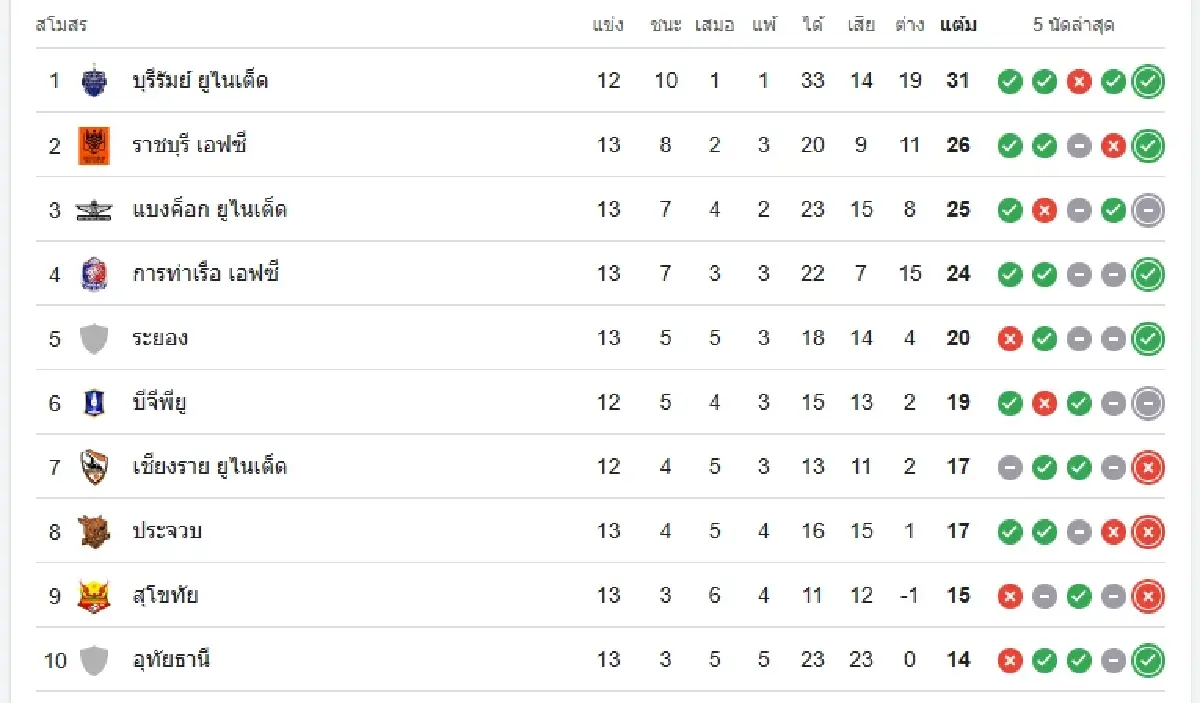
Task: Click Buriram's red loss result icon
Action: click(x=1078, y=82)
